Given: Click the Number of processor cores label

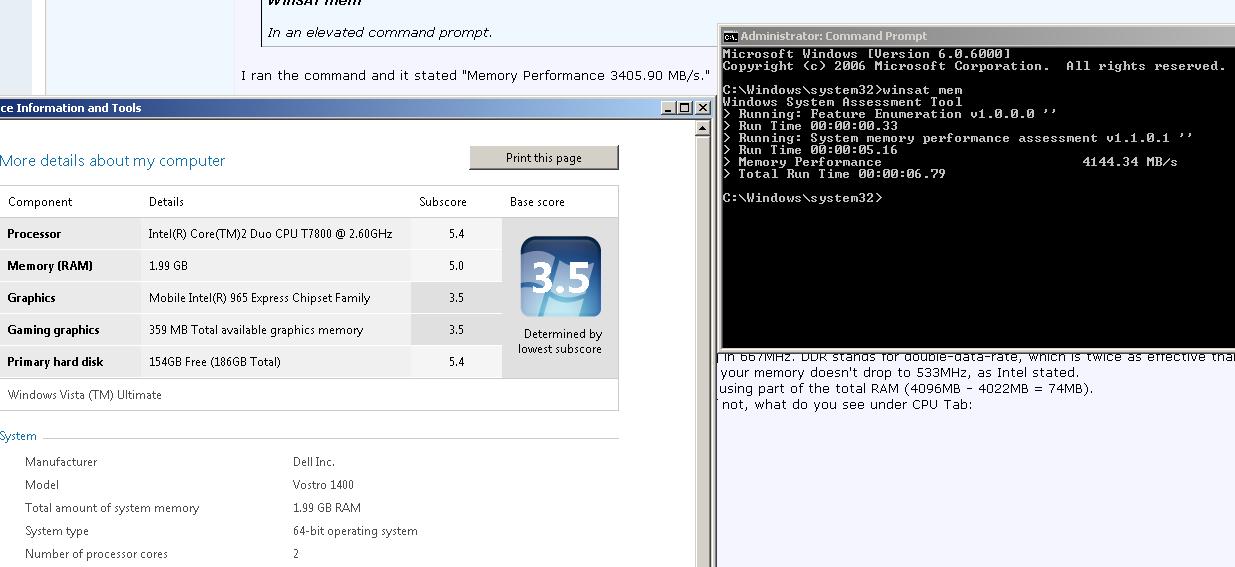Looking at the screenshot, I should pyautogui.click(x=96, y=554).
